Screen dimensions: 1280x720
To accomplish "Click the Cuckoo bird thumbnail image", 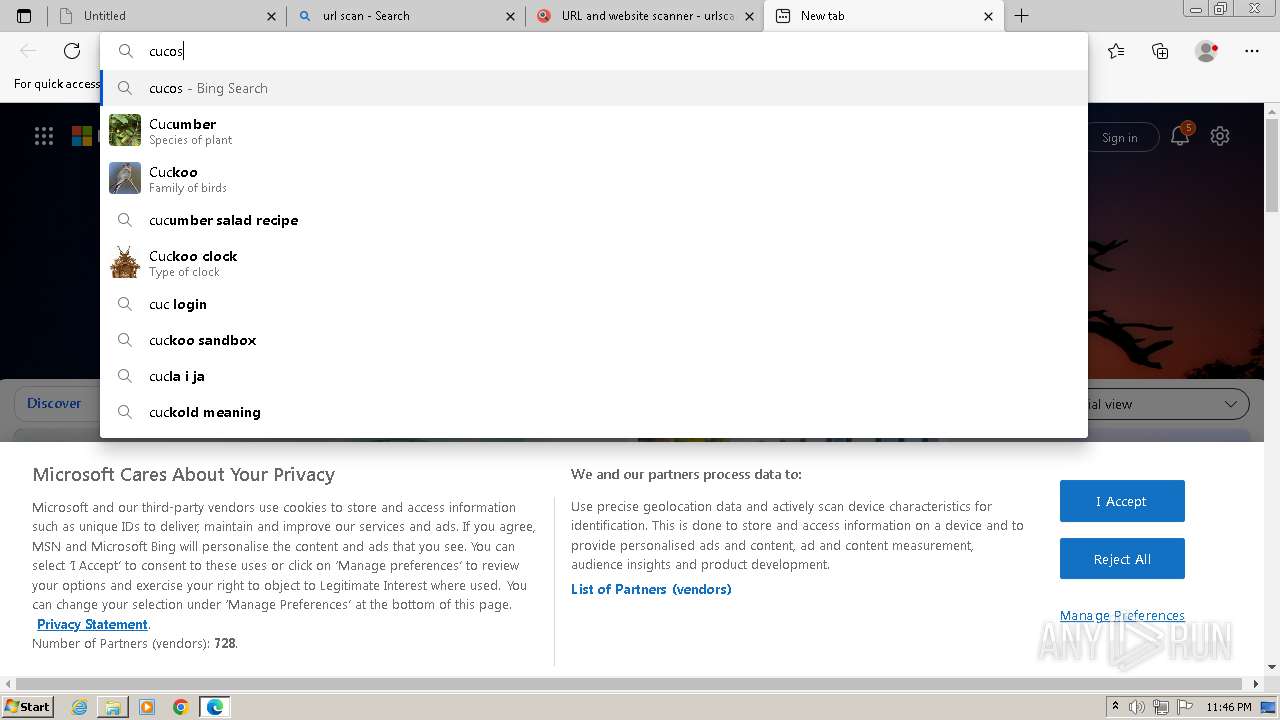I will (x=125, y=178).
